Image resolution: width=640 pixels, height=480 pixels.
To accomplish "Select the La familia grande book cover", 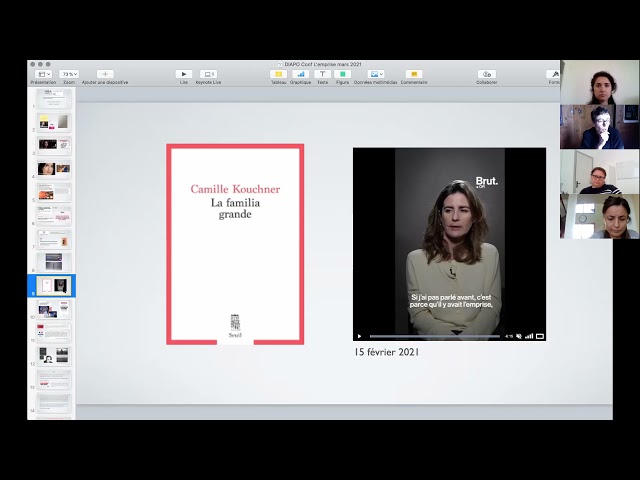I will pyautogui.click(x=235, y=244).
